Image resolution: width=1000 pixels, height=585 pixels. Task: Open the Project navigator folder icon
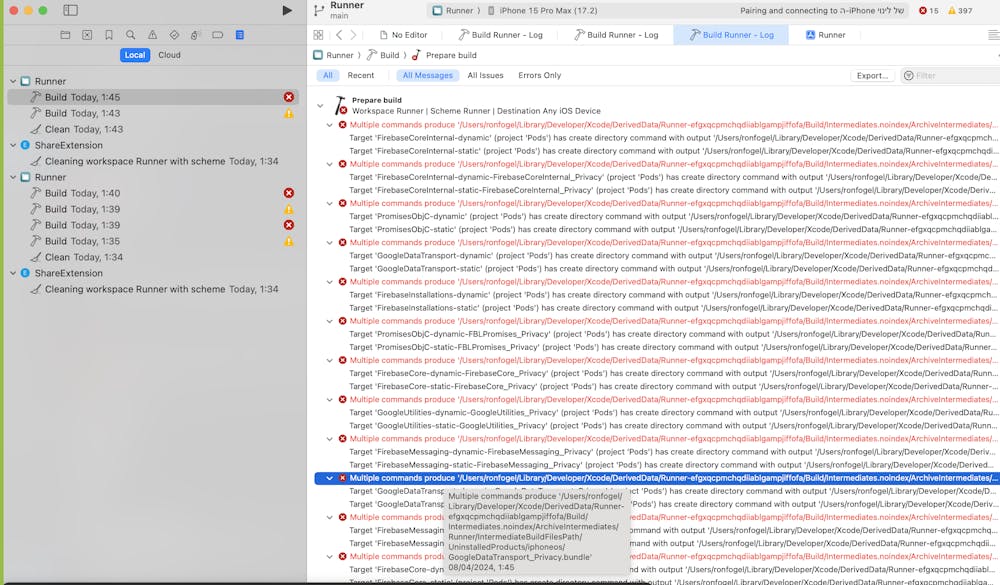[65, 35]
